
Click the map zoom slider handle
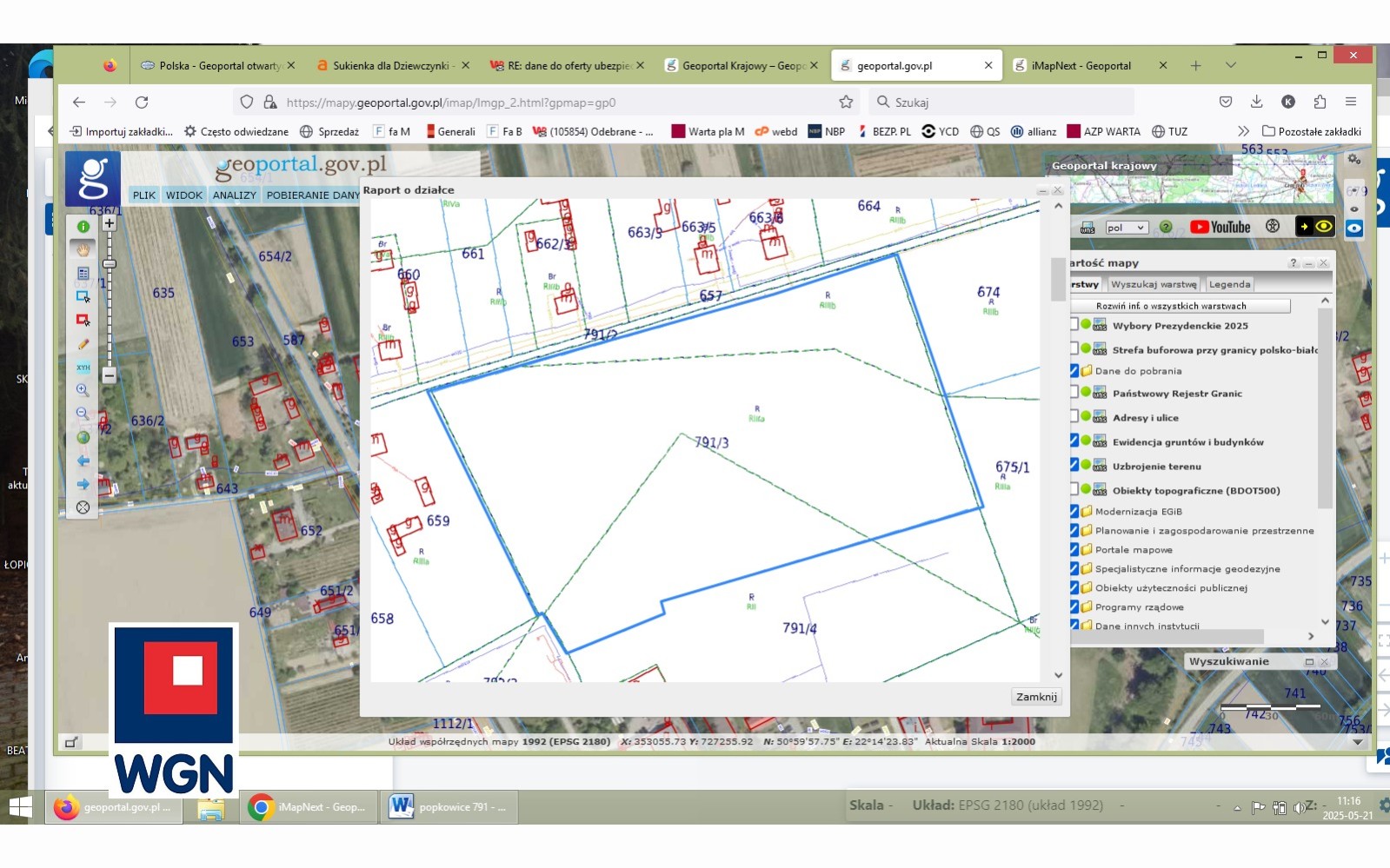click(110, 263)
